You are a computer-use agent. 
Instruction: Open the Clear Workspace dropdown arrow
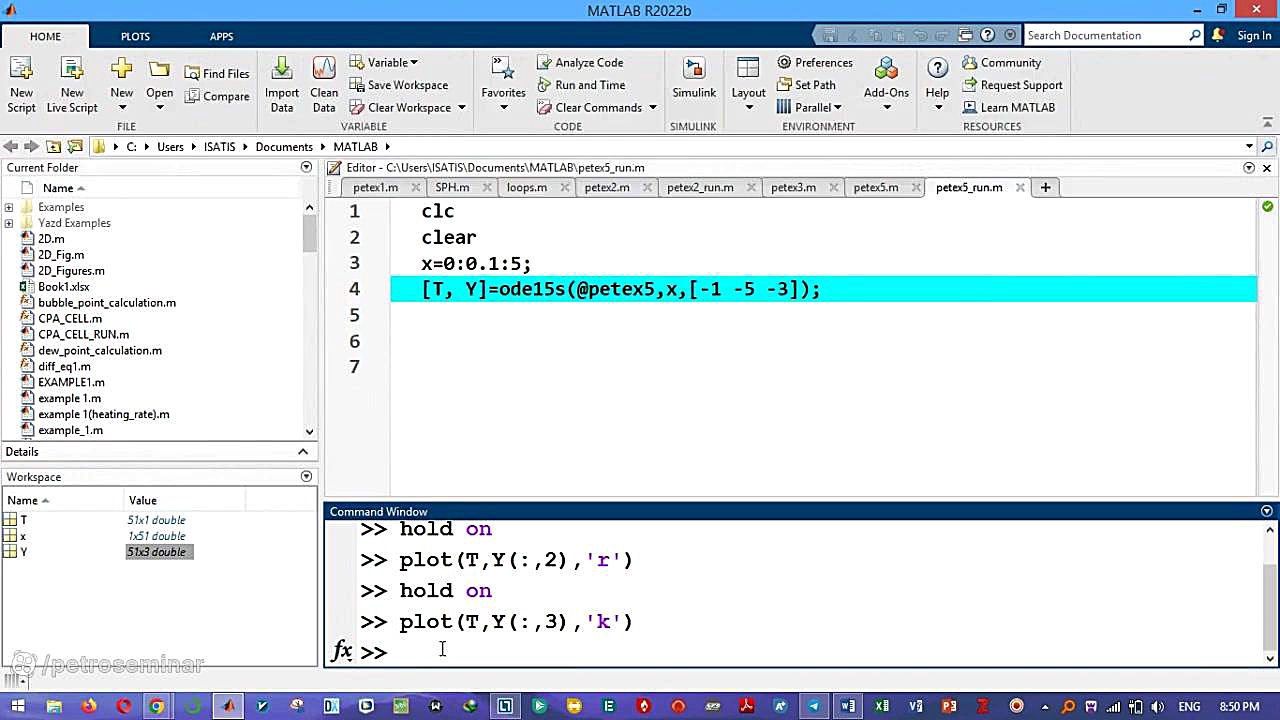(461, 108)
